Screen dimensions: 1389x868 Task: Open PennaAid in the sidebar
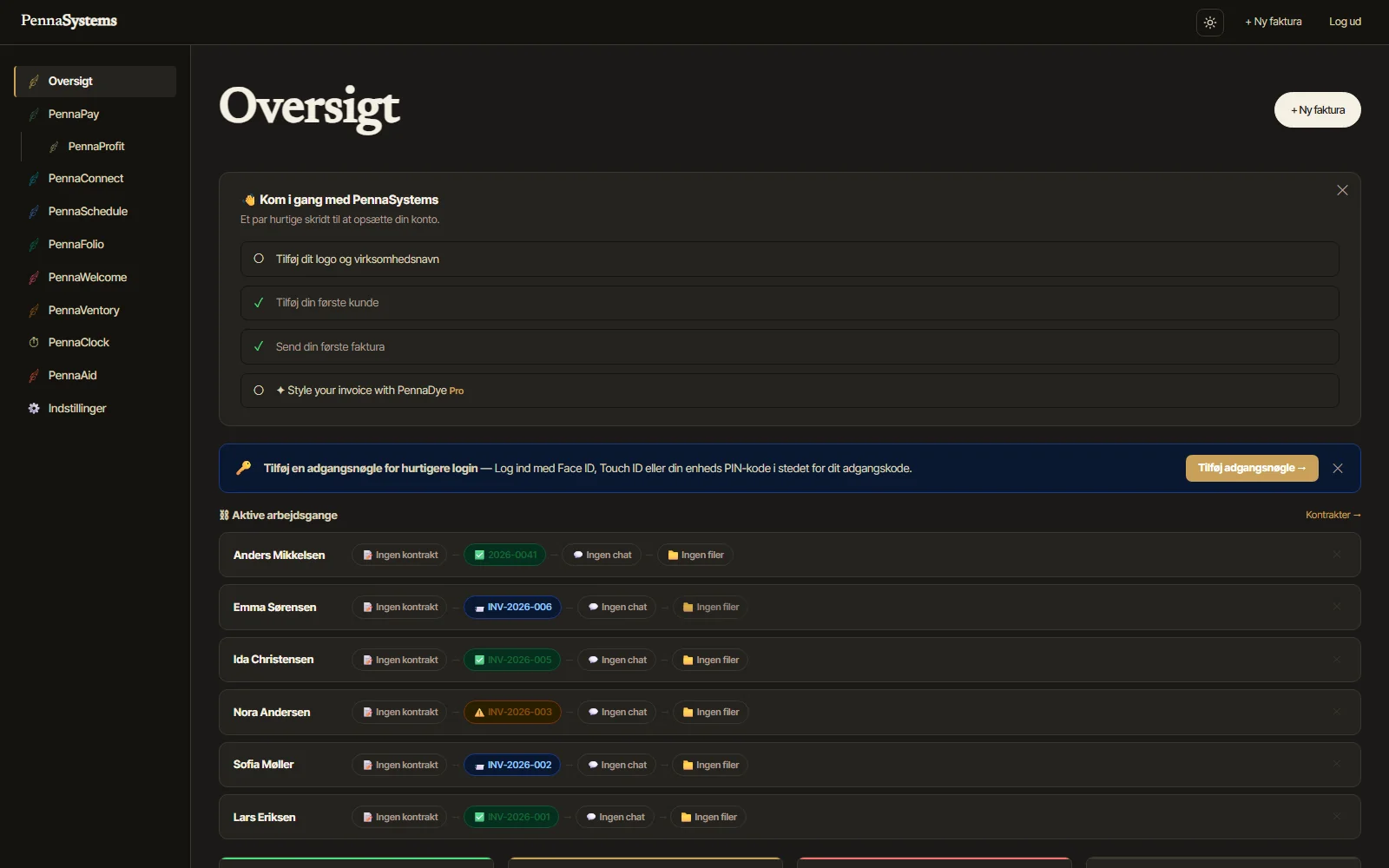tap(95, 376)
